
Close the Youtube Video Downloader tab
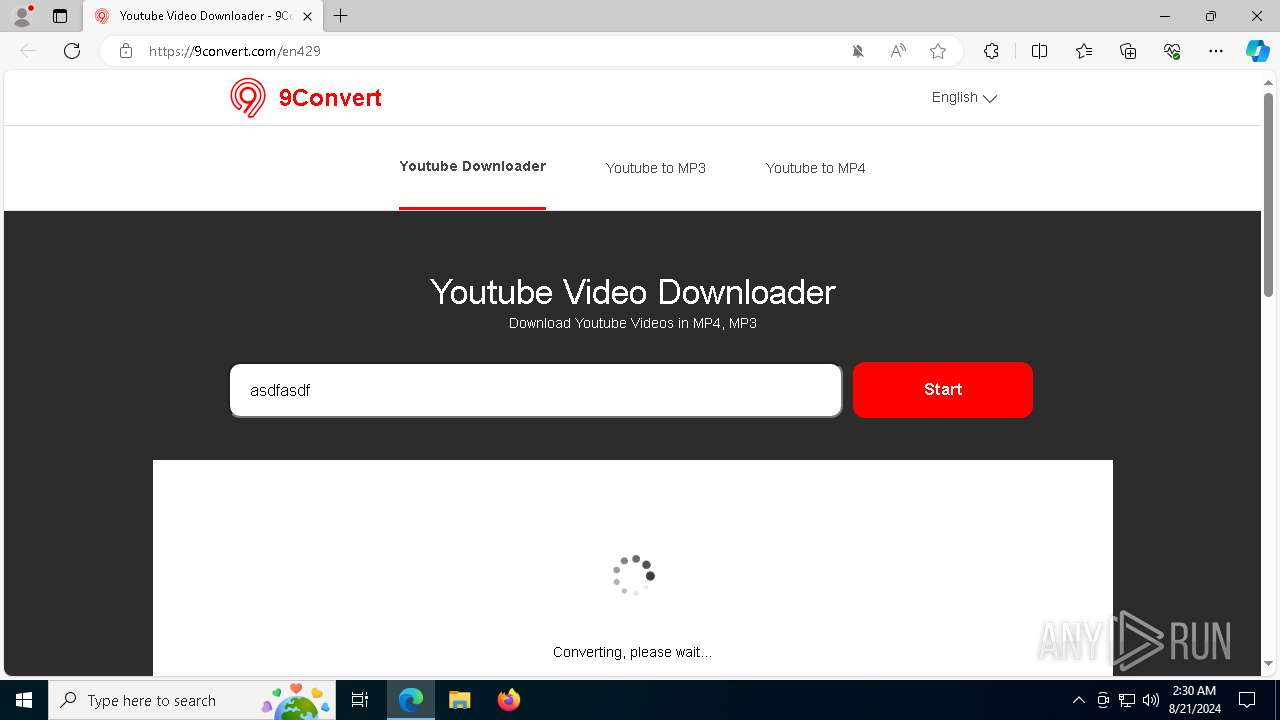point(307,16)
